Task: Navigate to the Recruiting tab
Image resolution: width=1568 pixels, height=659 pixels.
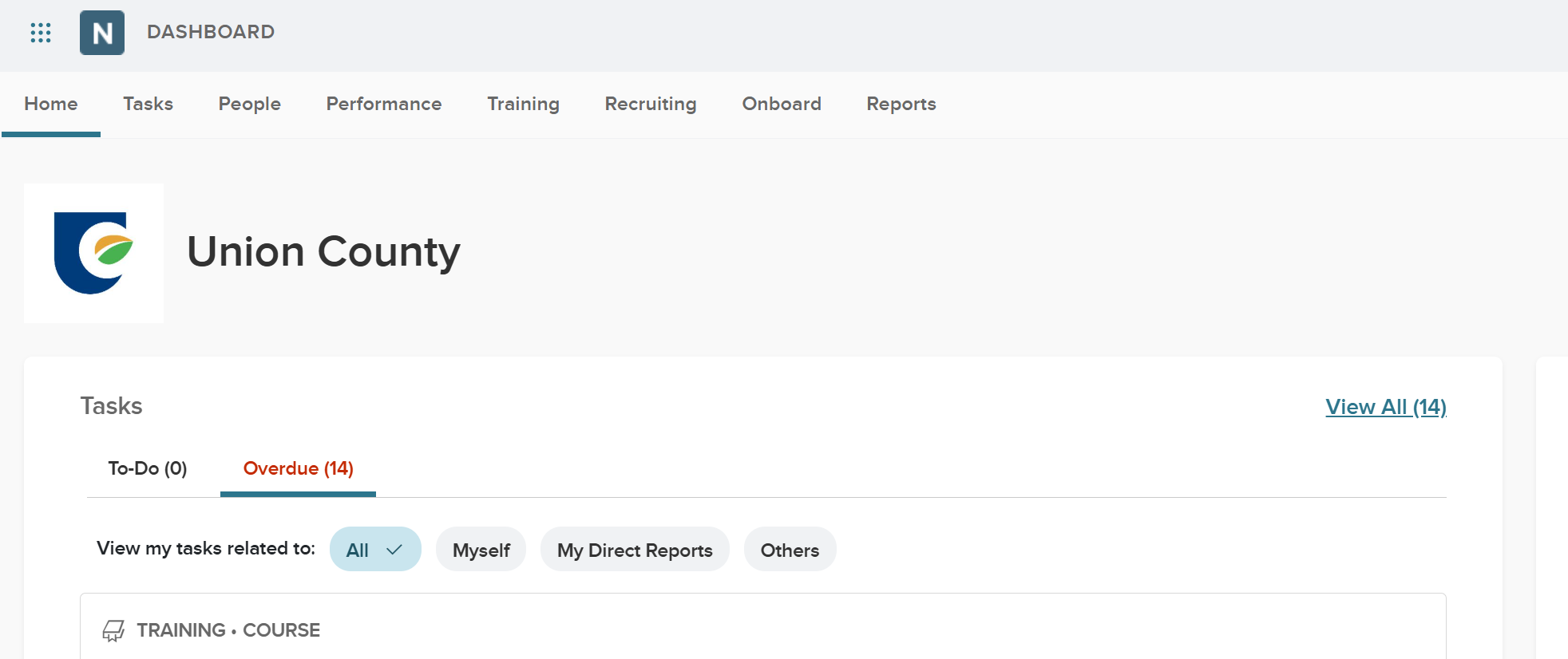Action: (x=650, y=105)
